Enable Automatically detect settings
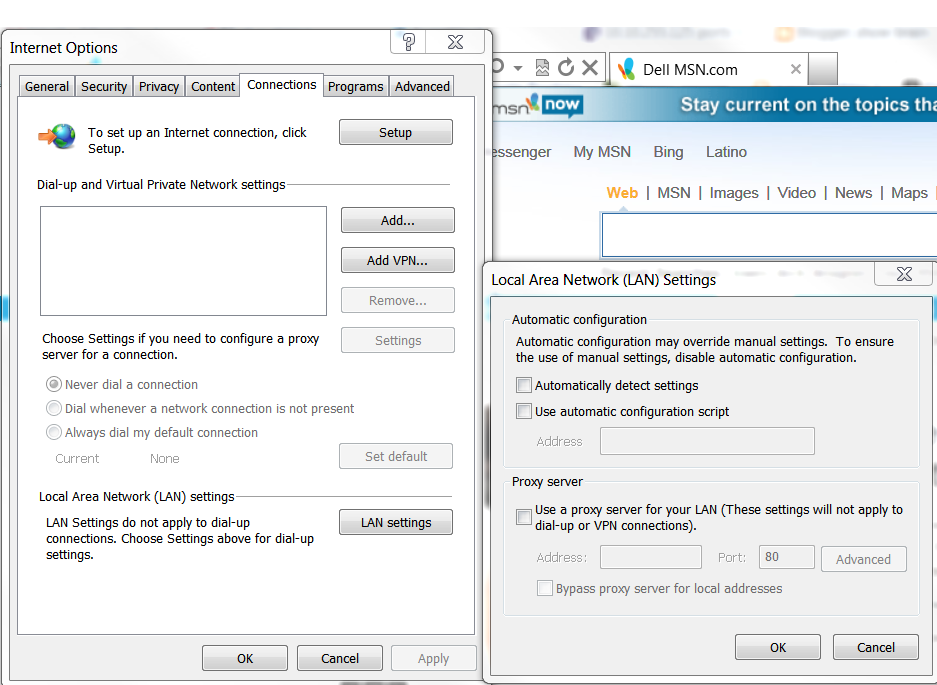937x685 pixels. coord(523,385)
